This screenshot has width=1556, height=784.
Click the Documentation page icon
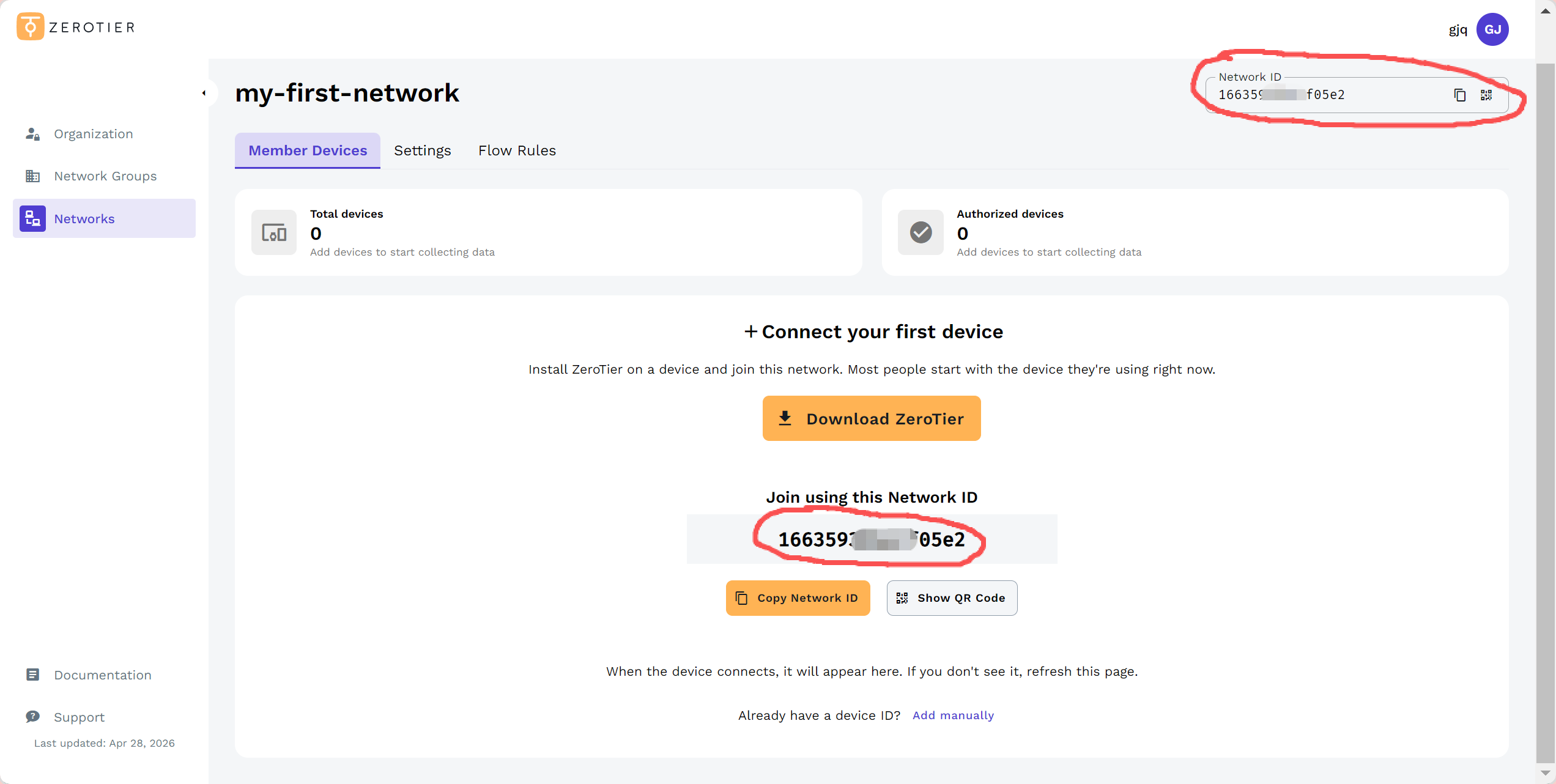coord(32,675)
